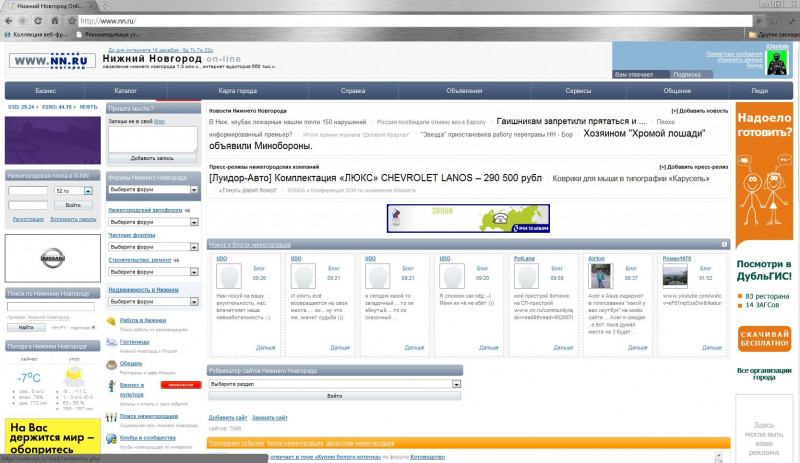Open the Работа в Нижнем helmet icon

click(111, 321)
